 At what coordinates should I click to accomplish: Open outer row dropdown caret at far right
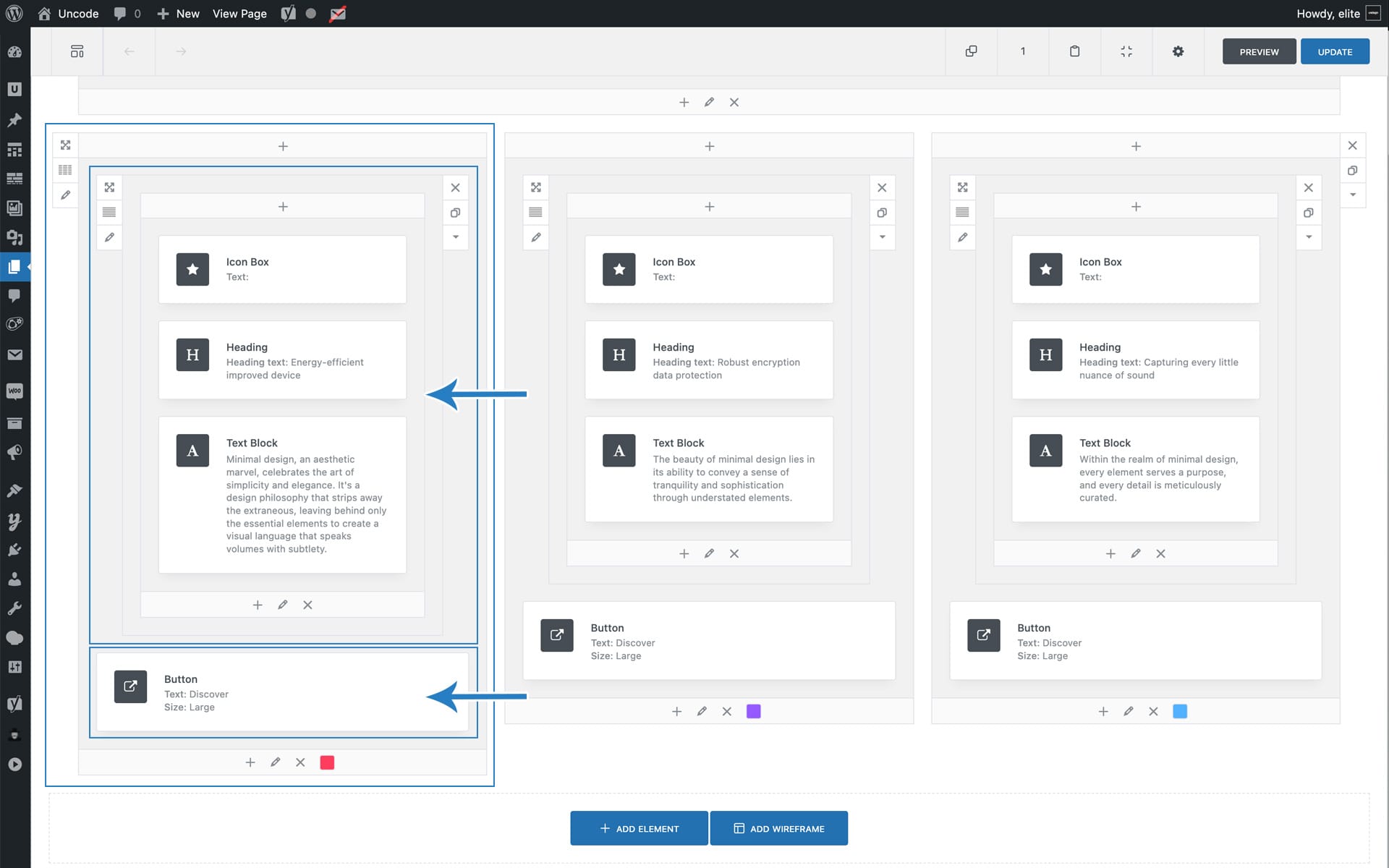point(1352,195)
